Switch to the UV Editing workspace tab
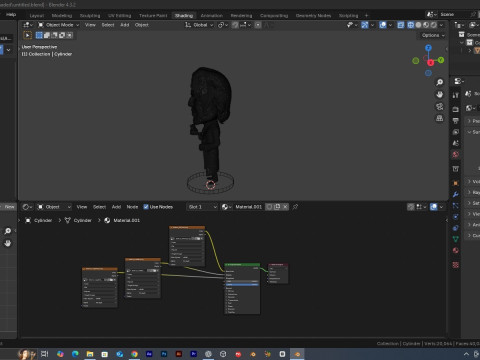 pos(119,16)
